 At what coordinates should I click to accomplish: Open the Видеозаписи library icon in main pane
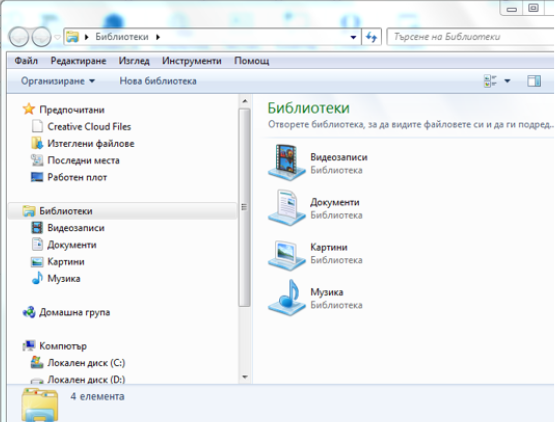287,162
